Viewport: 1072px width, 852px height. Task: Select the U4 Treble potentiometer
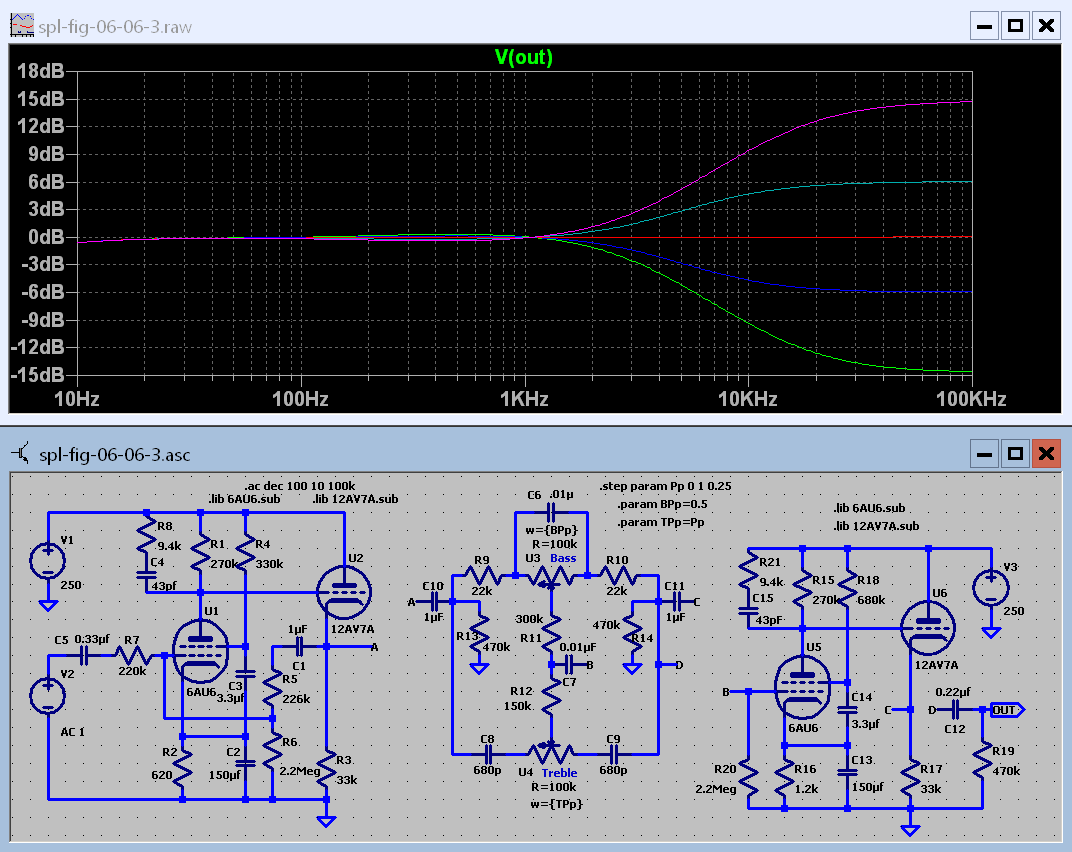[x=551, y=752]
